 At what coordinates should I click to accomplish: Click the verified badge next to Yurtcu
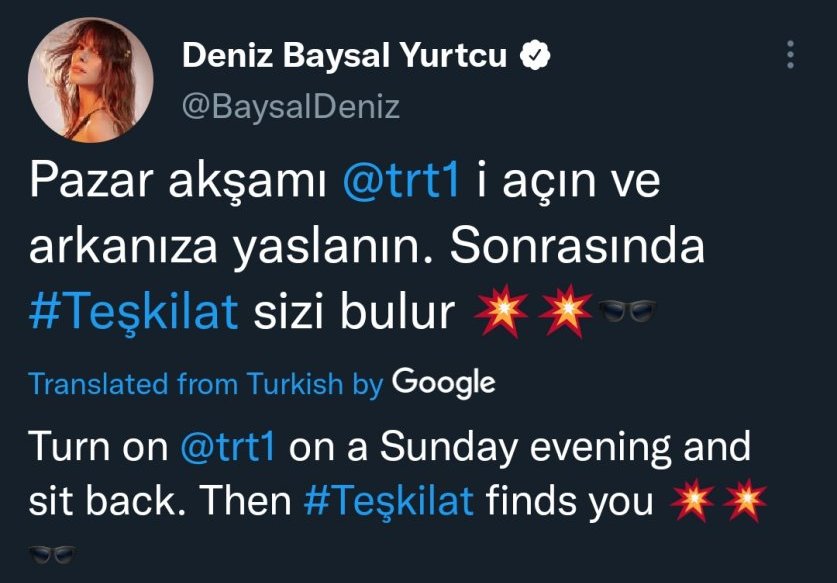pos(535,54)
